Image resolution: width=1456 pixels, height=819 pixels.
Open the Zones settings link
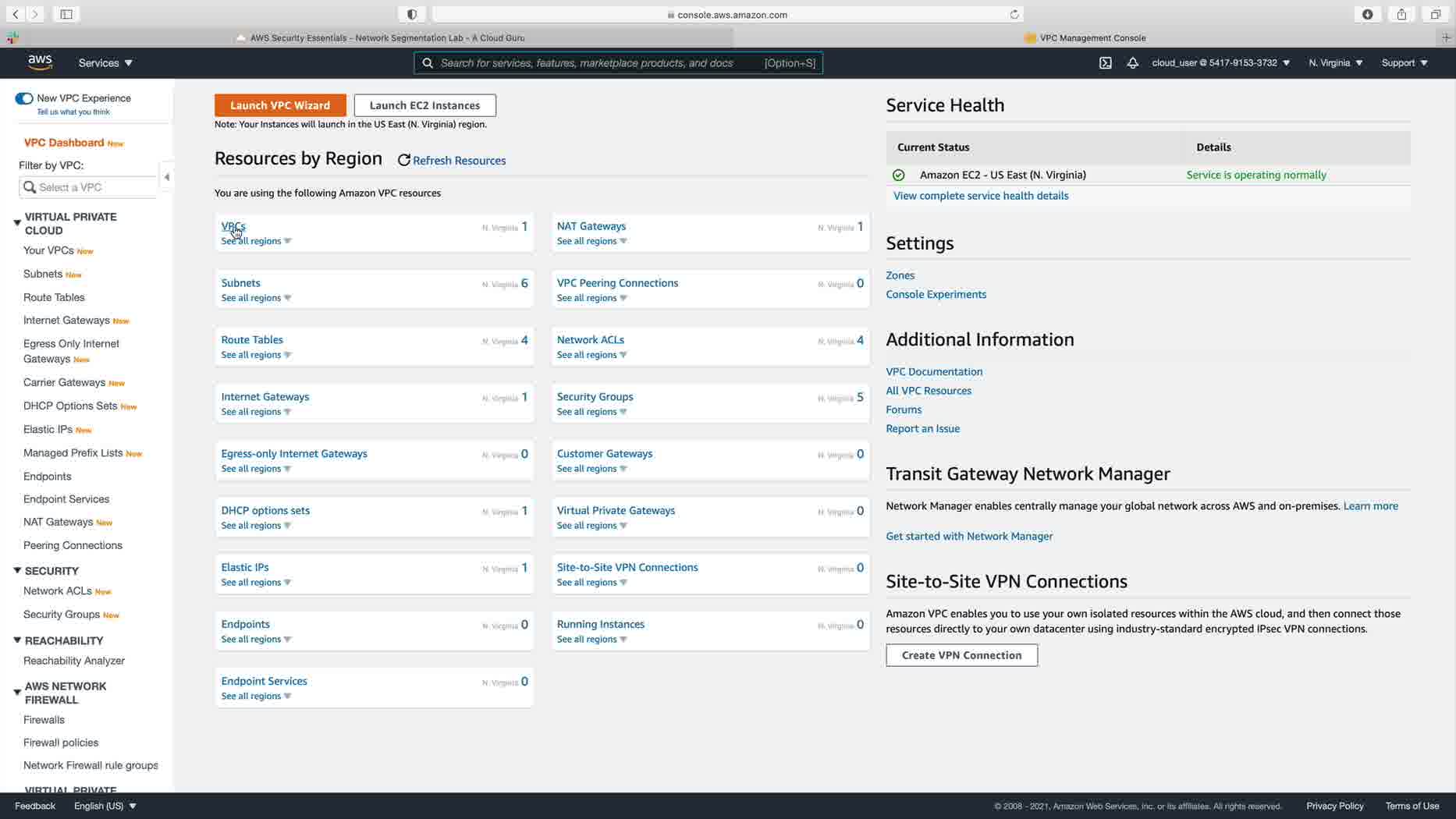[900, 275]
